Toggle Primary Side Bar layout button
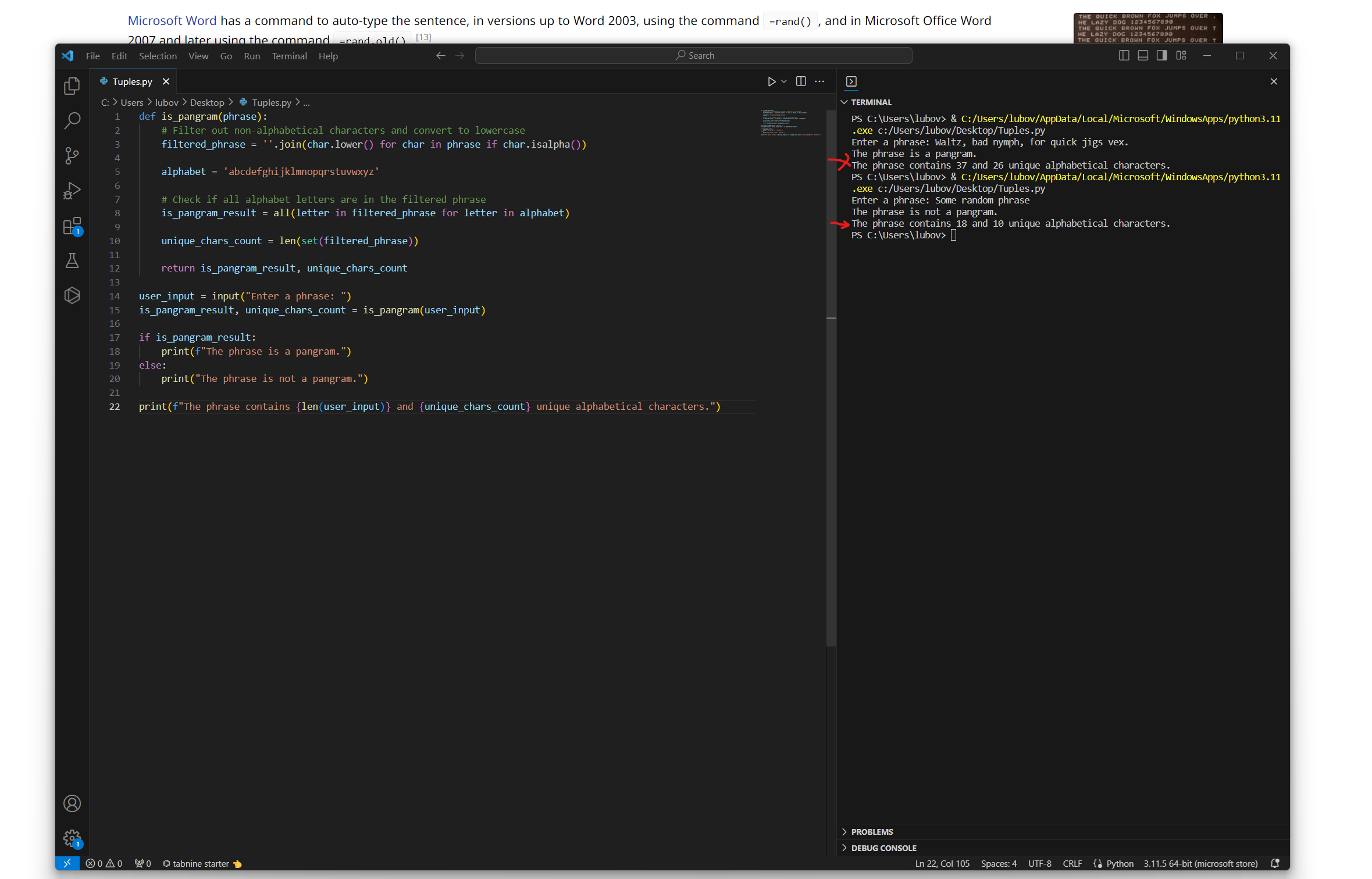Screen dimensions: 1372x879 click(x=1124, y=55)
